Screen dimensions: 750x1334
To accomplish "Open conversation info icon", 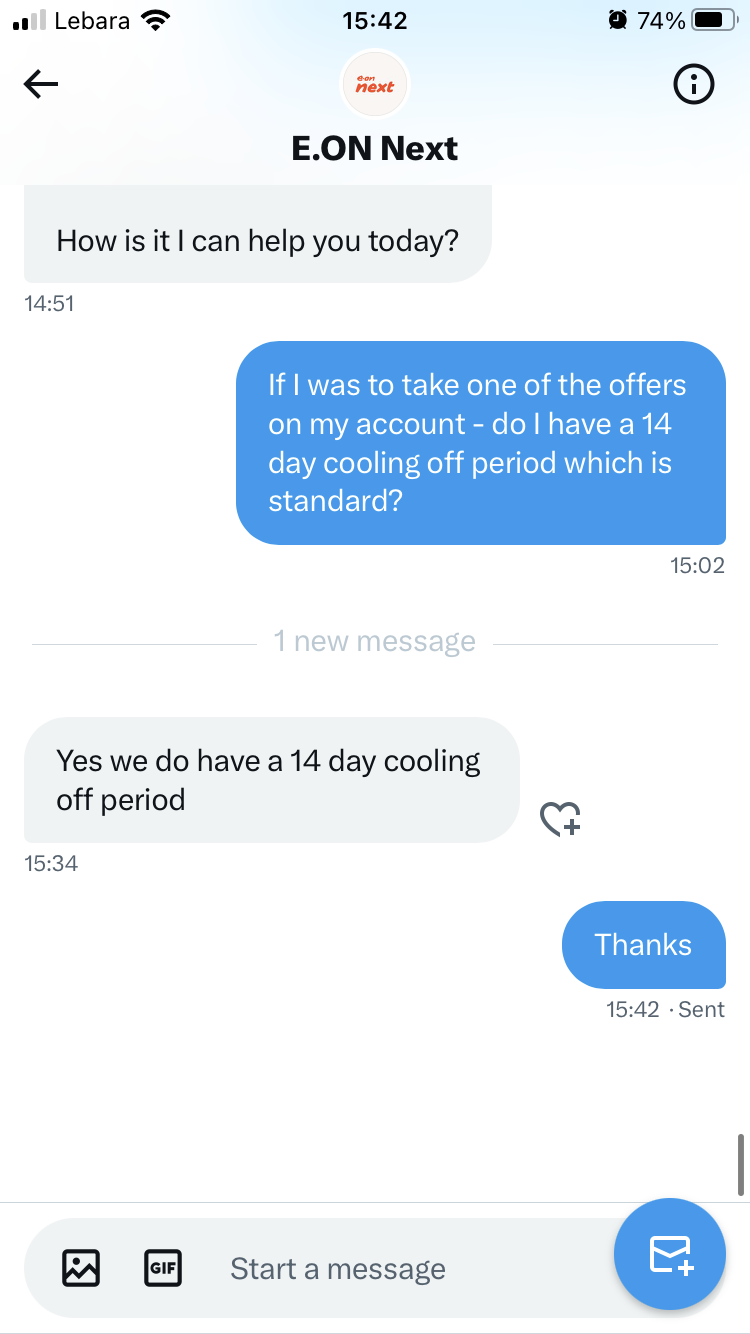I will [x=694, y=86].
